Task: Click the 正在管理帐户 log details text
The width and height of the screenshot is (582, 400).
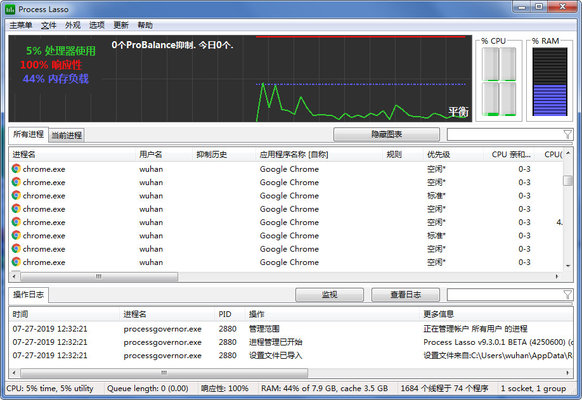Action: tap(475, 329)
